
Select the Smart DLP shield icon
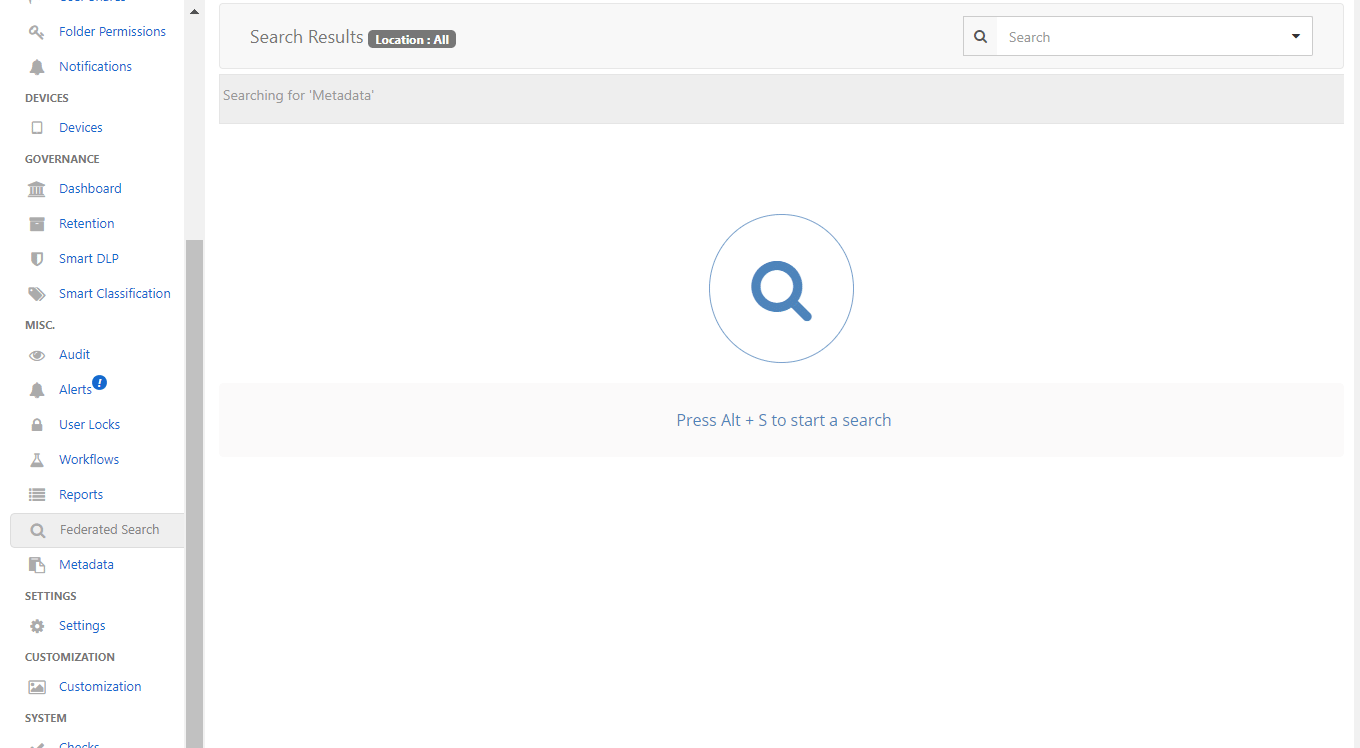point(37,258)
